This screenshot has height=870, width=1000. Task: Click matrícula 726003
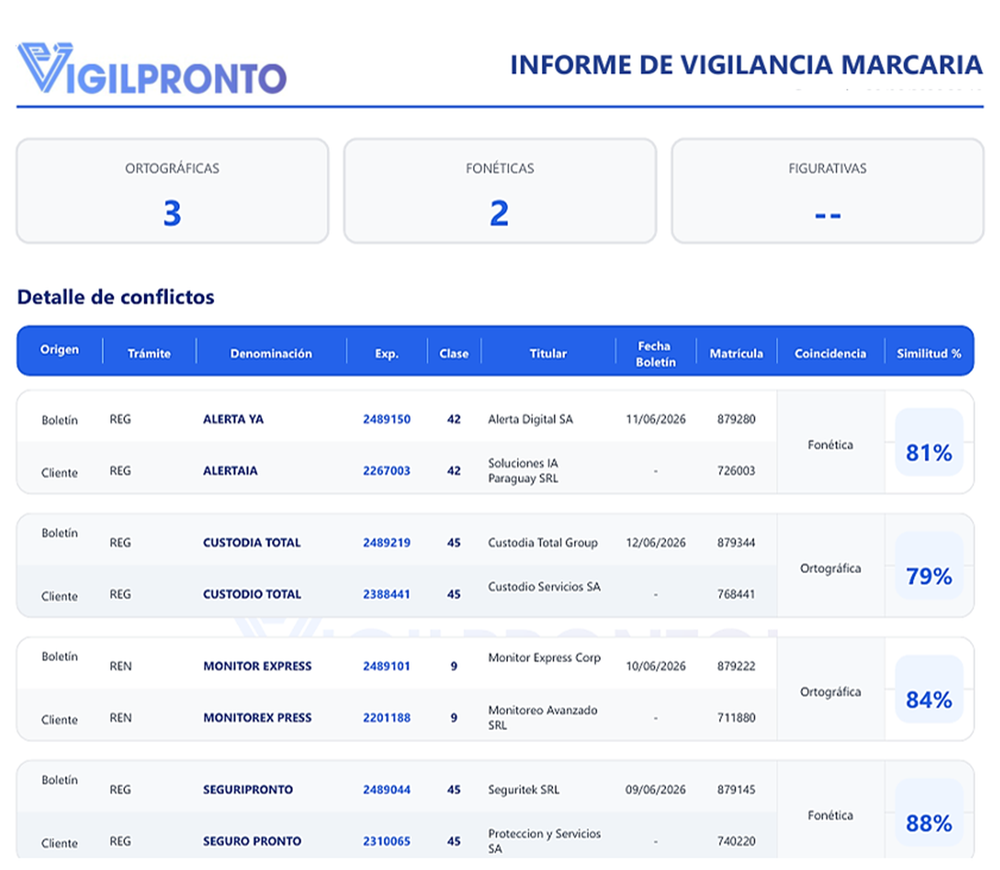point(736,471)
